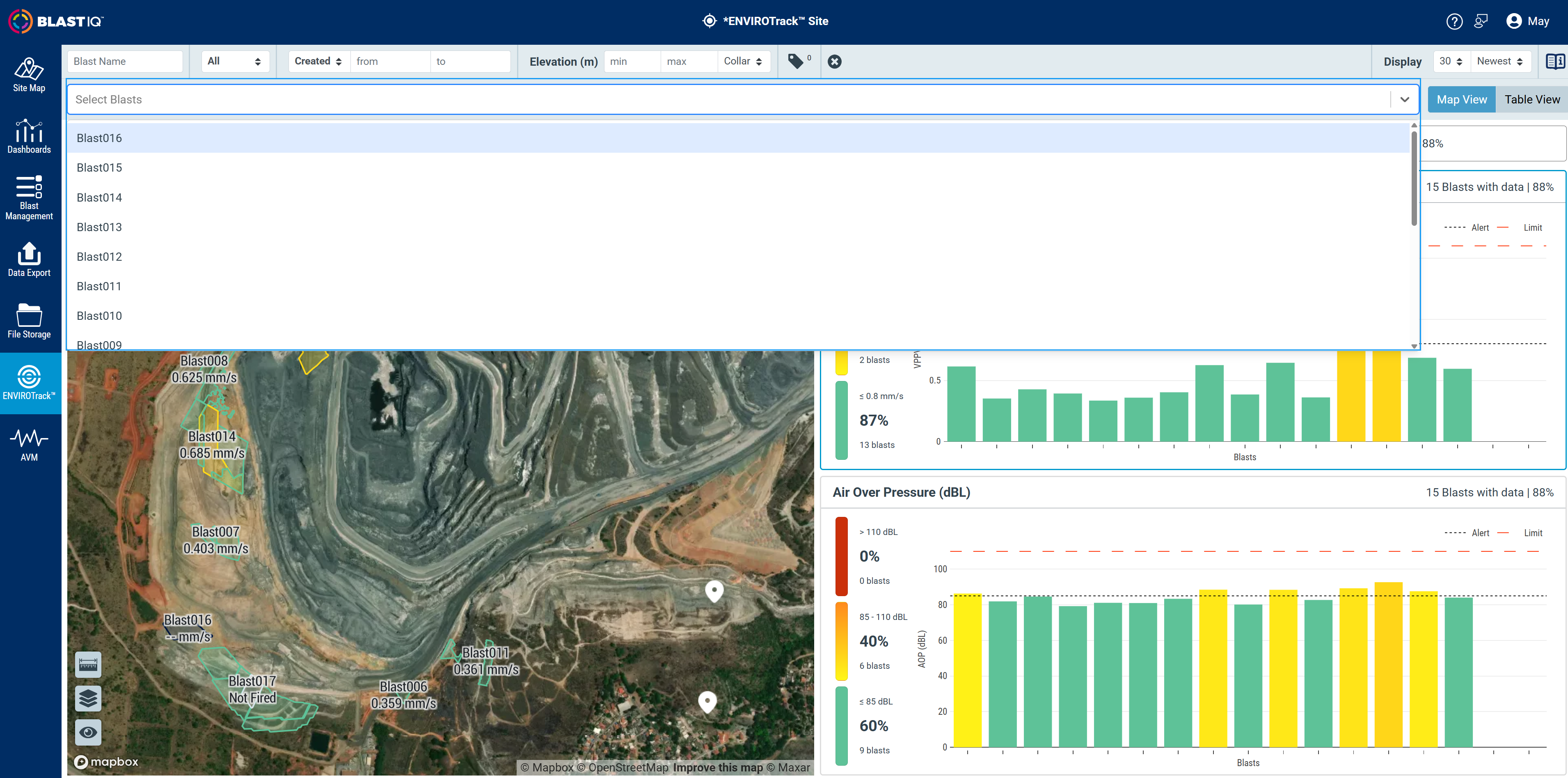Click scrollbar down arrow in blast list
Screen dimensions: 1568x778
[x=1413, y=346]
